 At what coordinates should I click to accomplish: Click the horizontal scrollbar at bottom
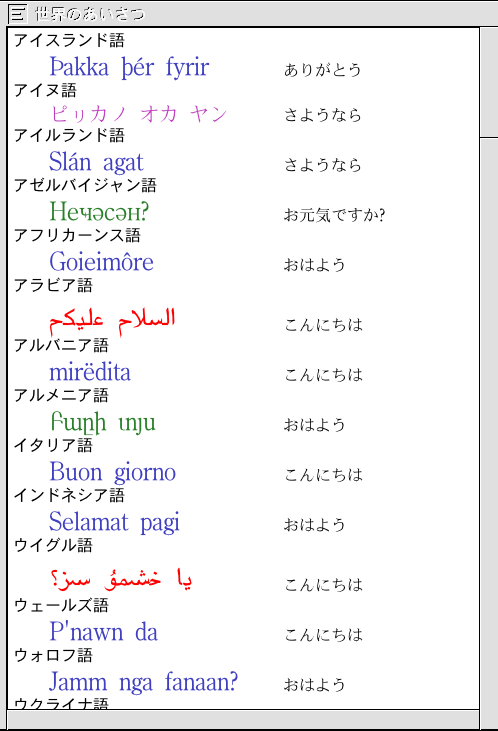point(243,718)
